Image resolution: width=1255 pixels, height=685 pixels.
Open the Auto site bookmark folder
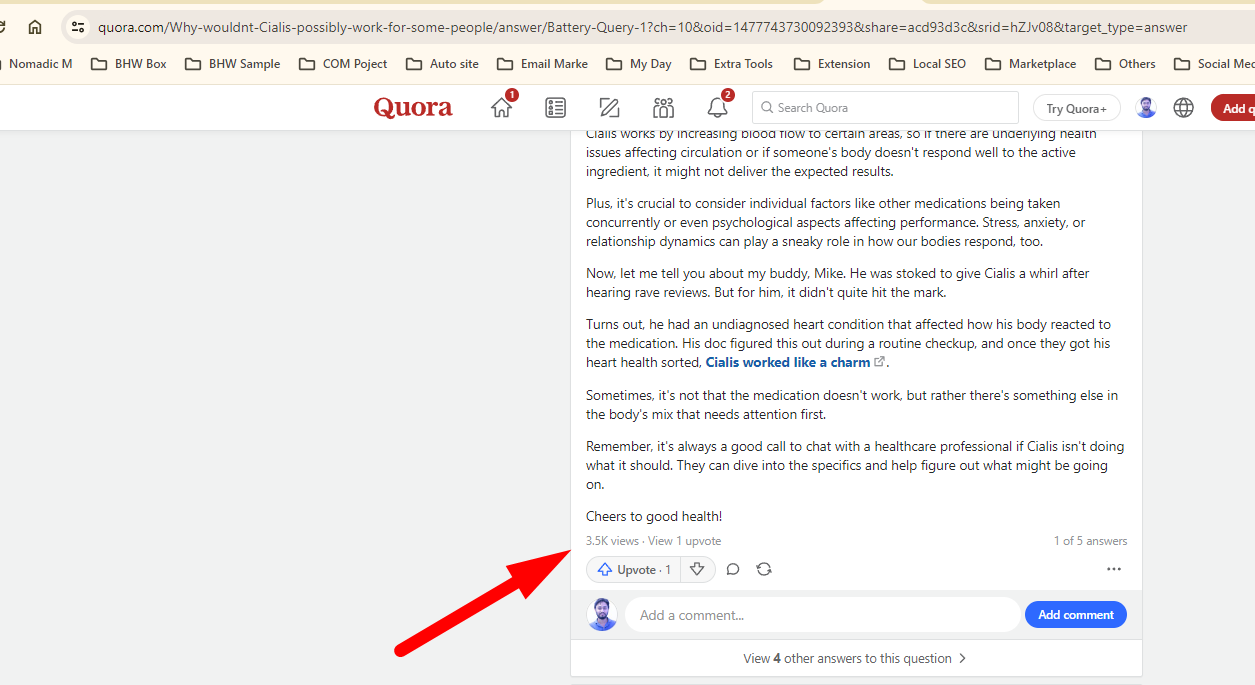coord(443,64)
